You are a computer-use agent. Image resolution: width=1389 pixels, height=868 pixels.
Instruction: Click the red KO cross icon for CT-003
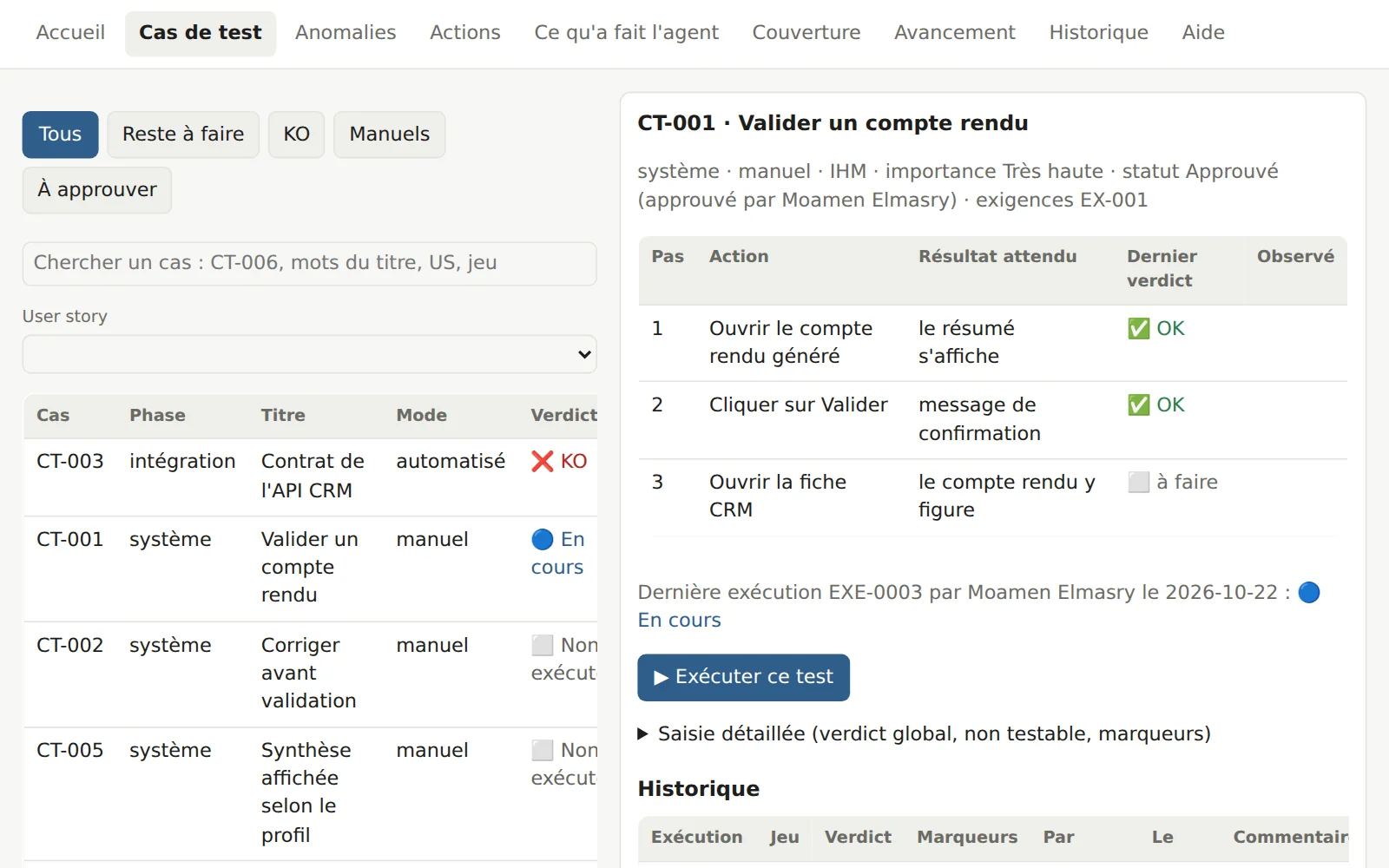pyautogui.click(x=543, y=462)
